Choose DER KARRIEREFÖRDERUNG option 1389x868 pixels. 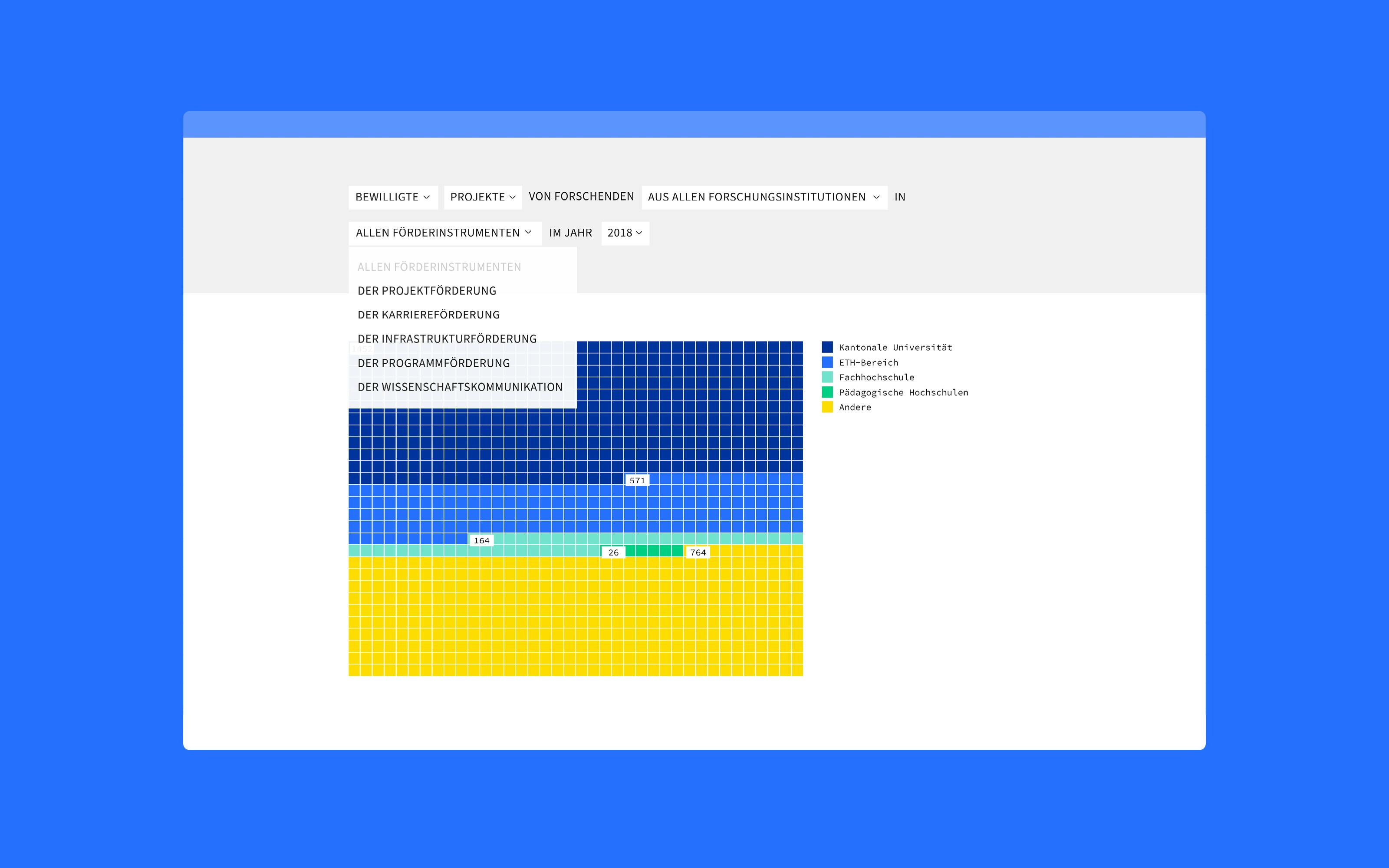[x=429, y=315]
